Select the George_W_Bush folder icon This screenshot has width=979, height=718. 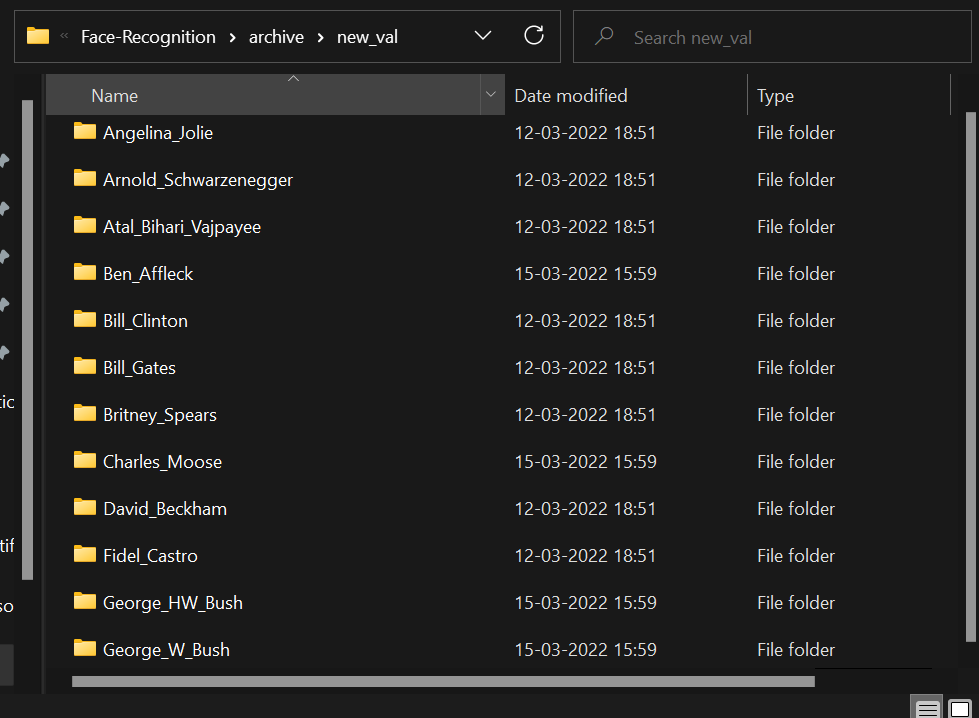coord(85,649)
